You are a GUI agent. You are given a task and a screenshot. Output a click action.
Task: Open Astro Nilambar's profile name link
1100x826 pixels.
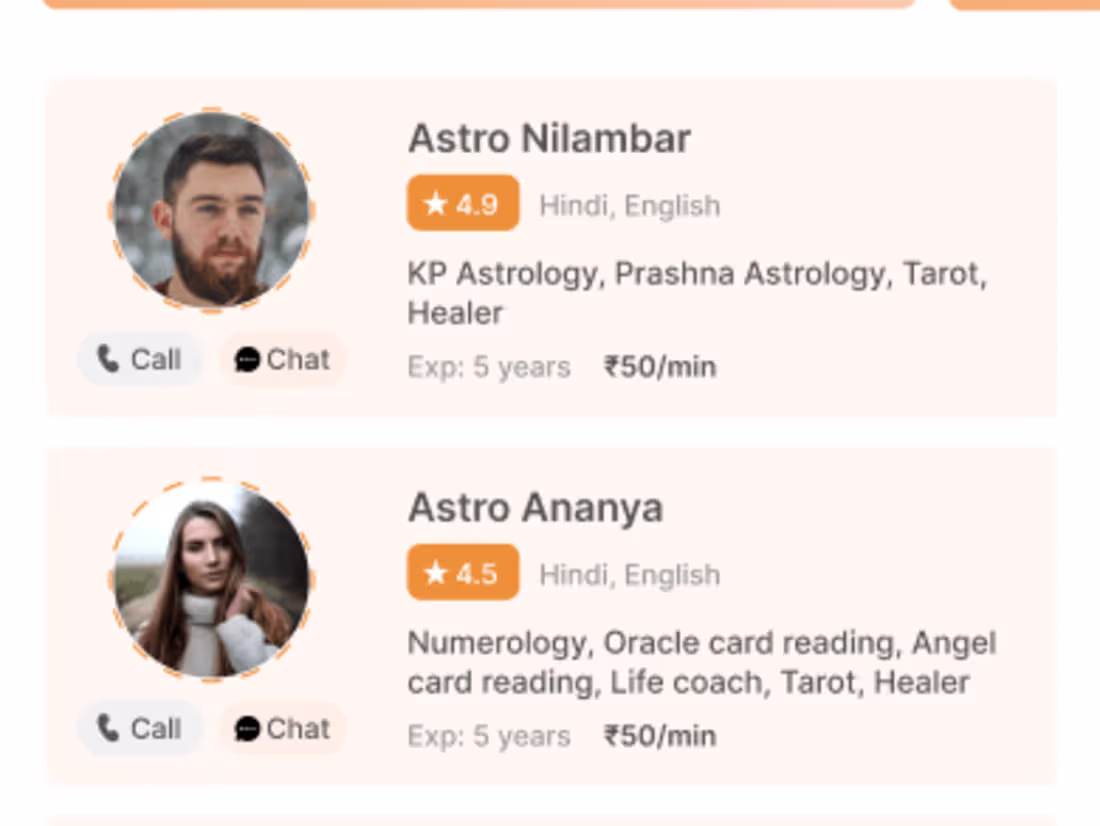point(548,139)
